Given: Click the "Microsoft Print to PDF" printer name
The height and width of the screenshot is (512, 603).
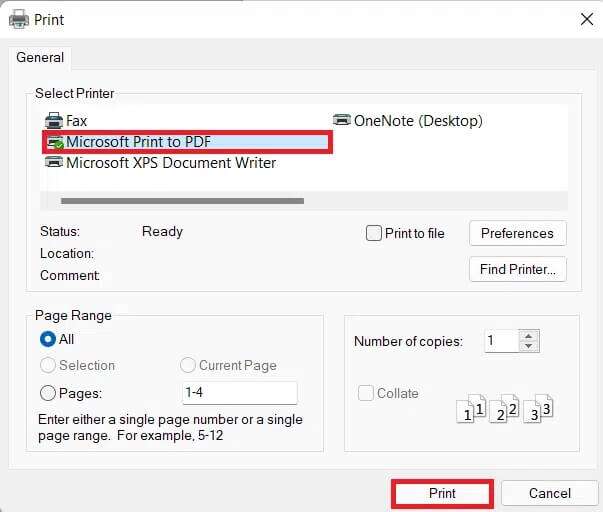Looking at the screenshot, I should click(138, 142).
